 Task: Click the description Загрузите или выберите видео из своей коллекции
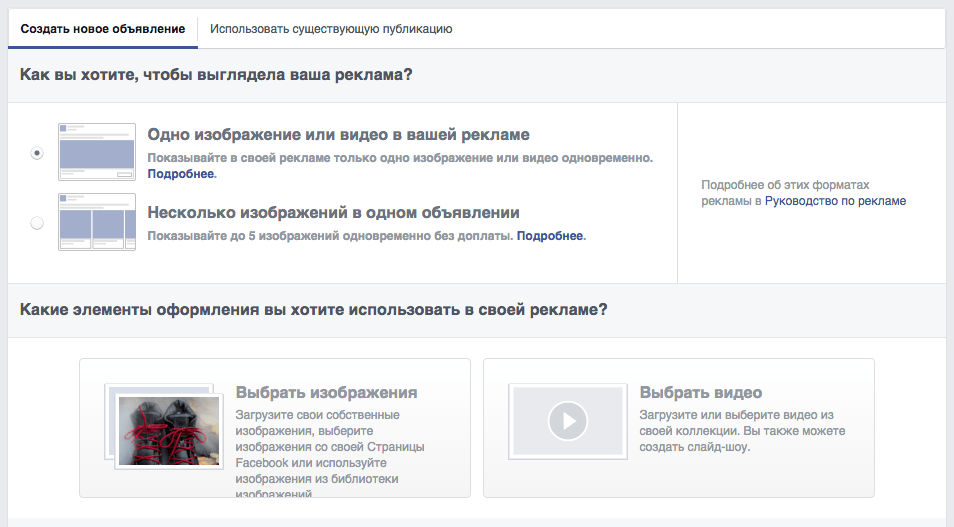pyautogui.click(x=742, y=431)
